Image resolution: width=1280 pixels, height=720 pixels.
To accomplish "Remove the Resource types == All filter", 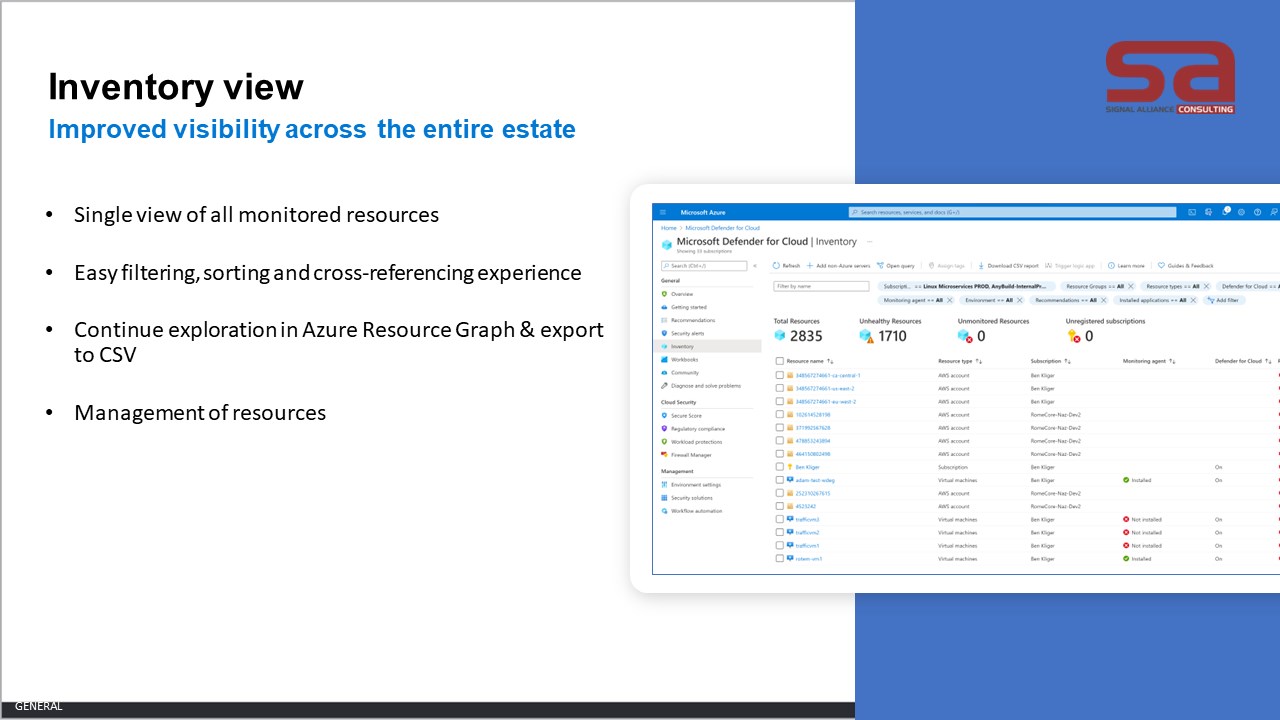I will 1208,286.
